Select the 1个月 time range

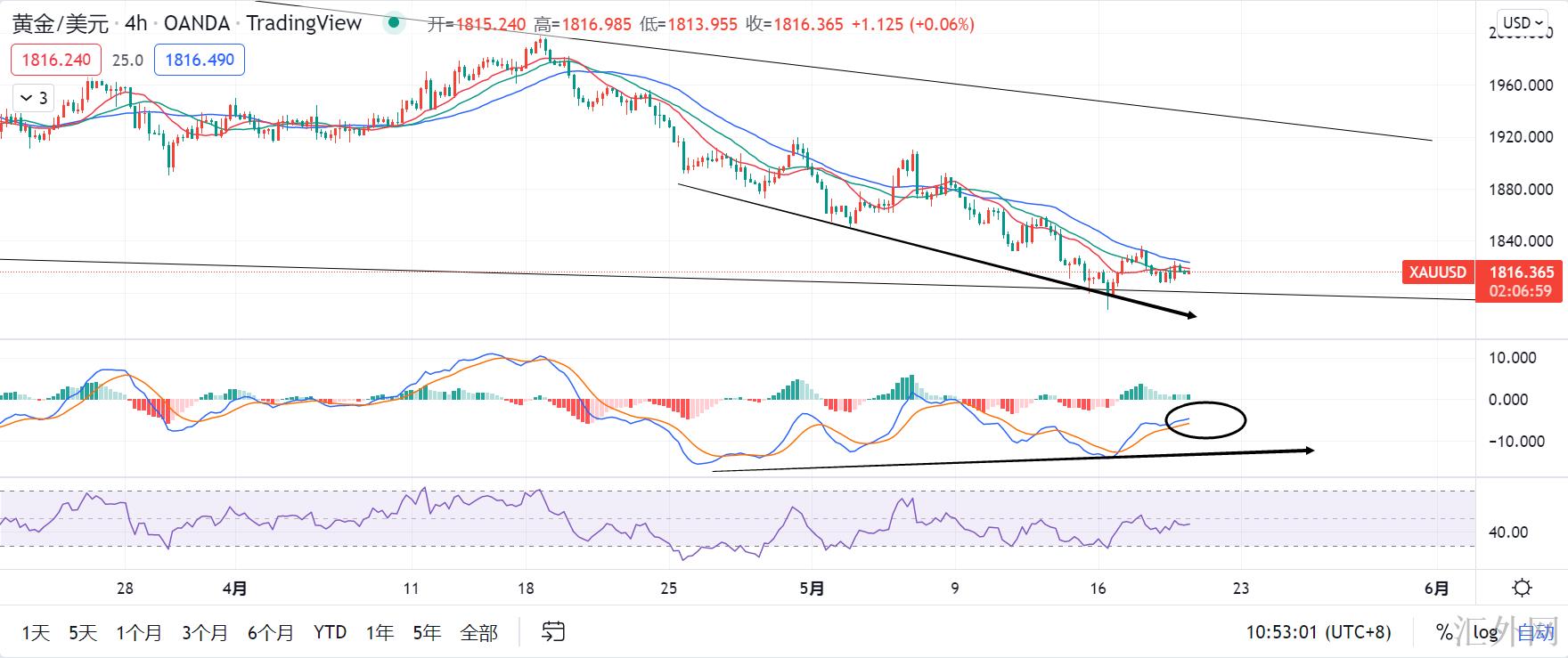click(139, 632)
